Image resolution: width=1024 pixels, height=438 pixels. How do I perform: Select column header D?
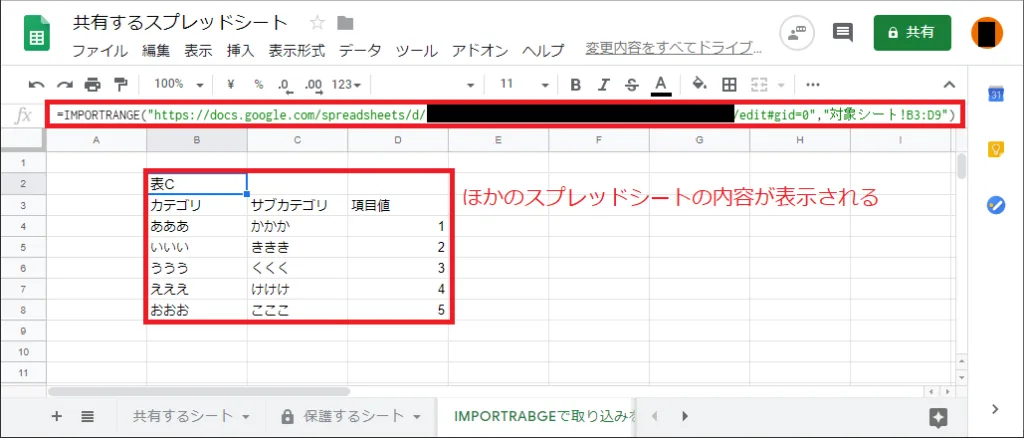398,140
